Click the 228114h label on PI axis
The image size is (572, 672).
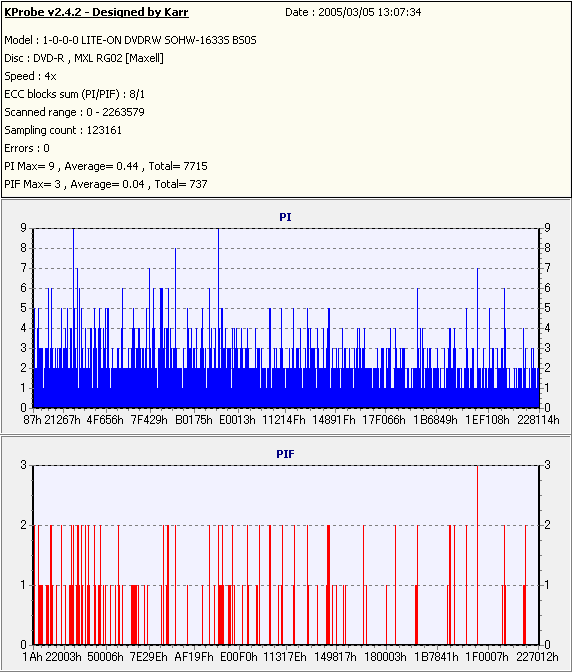pyautogui.click(x=538, y=420)
